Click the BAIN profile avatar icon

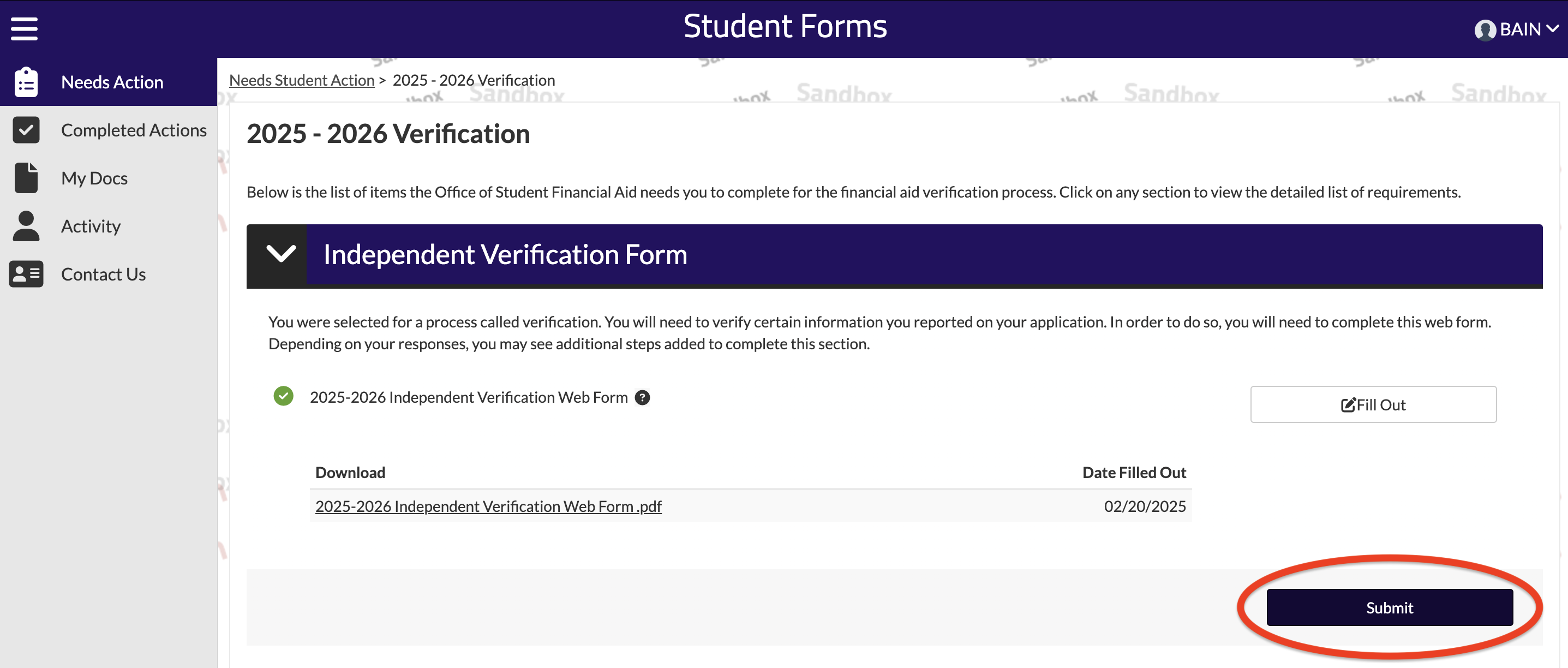[x=1485, y=28]
